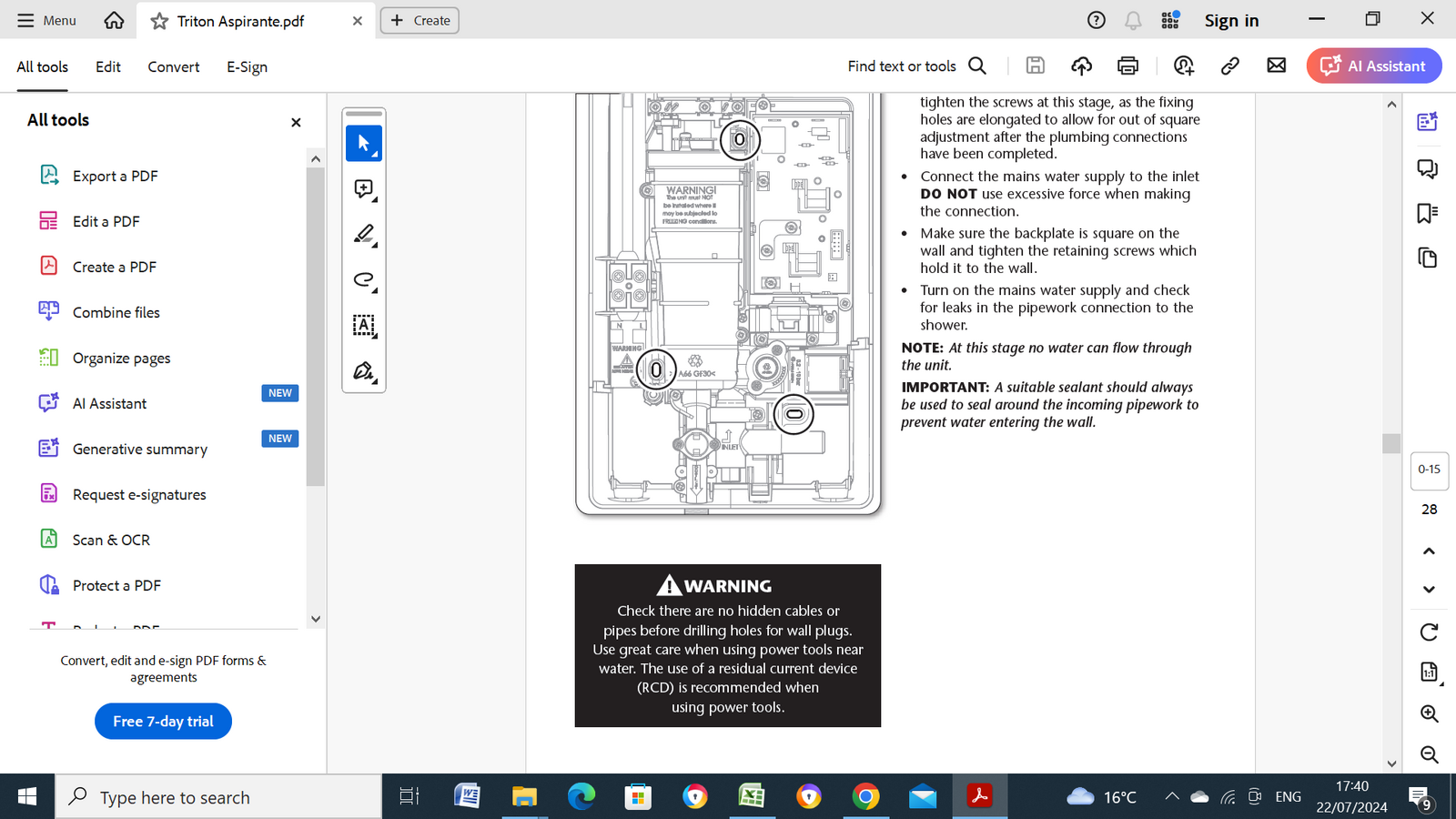Open the Adobe apps grid icon
1456x819 pixels.
click(x=1170, y=20)
